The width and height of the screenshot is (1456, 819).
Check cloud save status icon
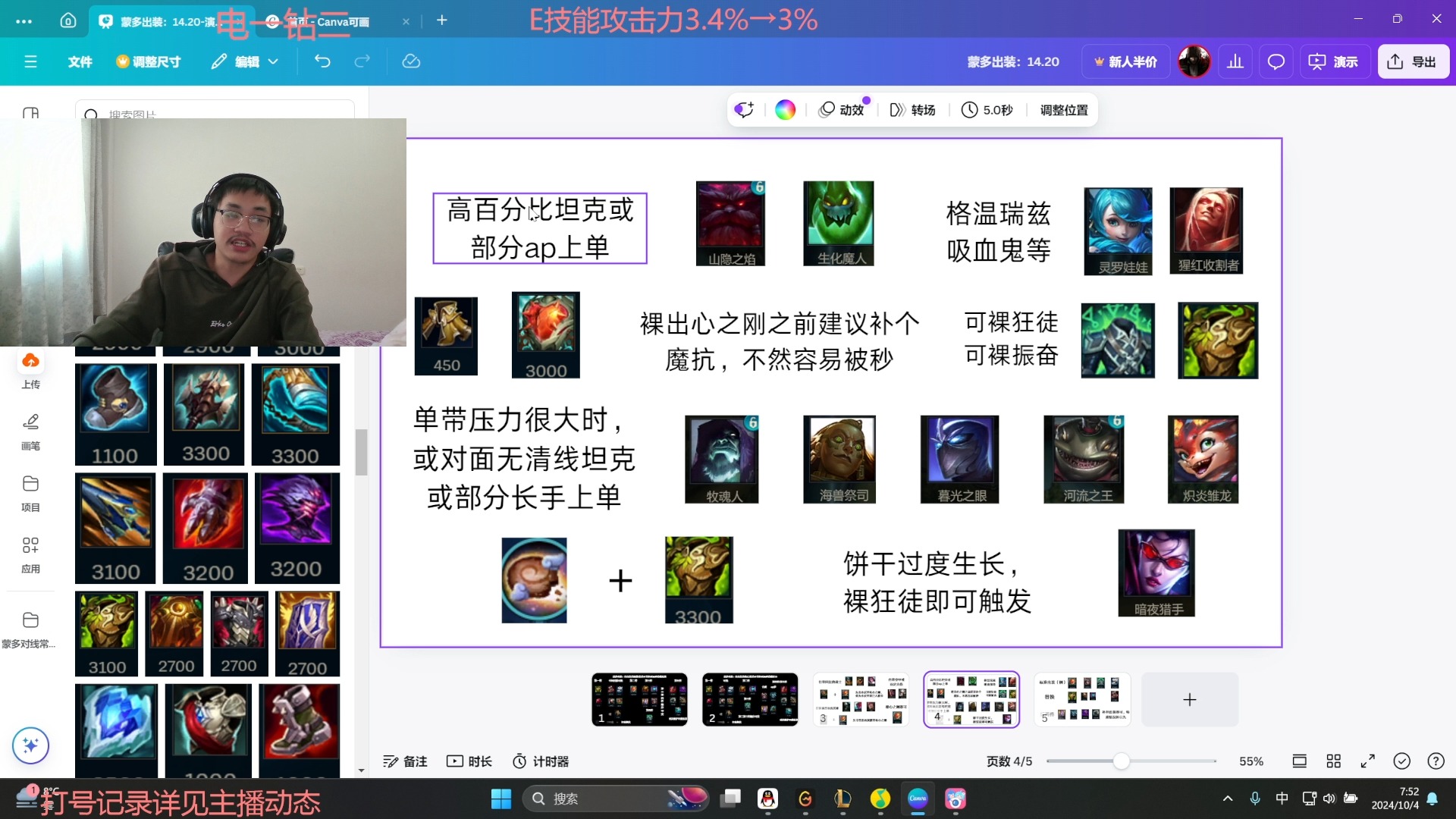(411, 61)
